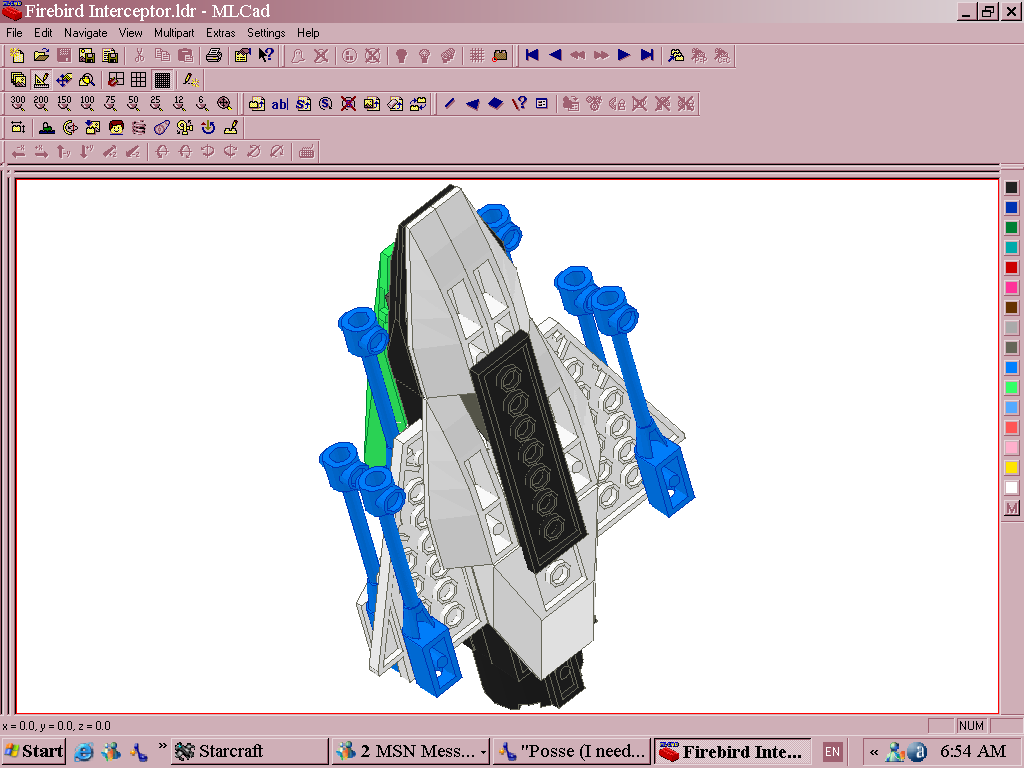Pick the yellow color swatch
Image resolution: width=1024 pixels, height=768 pixels.
tap(1012, 468)
